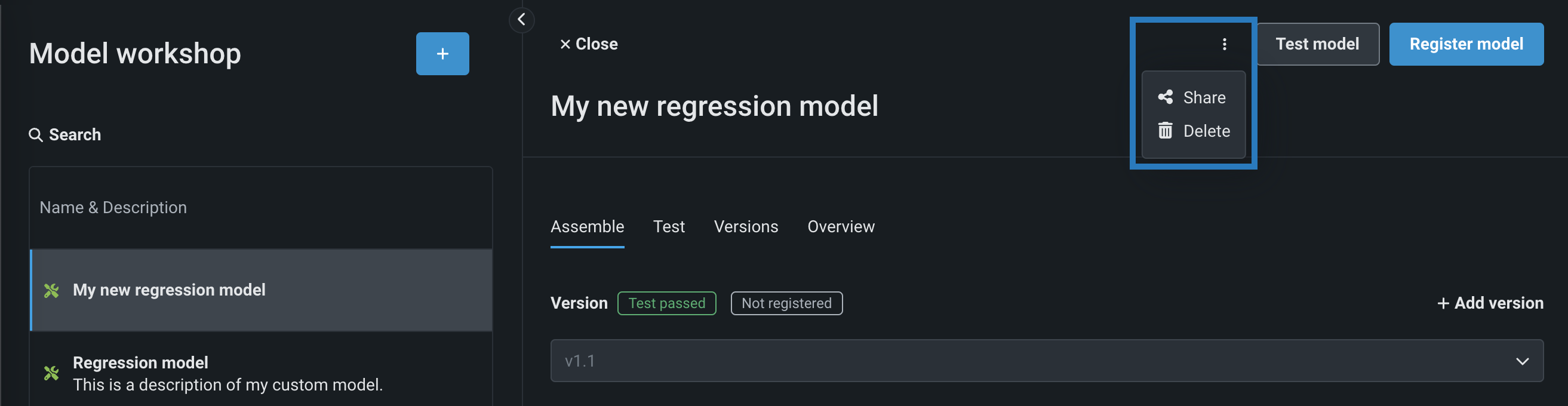The width and height of the screenshot is (1568, 406).
Task: Click the Not registered status badge
Action: (x=786, y=303)
